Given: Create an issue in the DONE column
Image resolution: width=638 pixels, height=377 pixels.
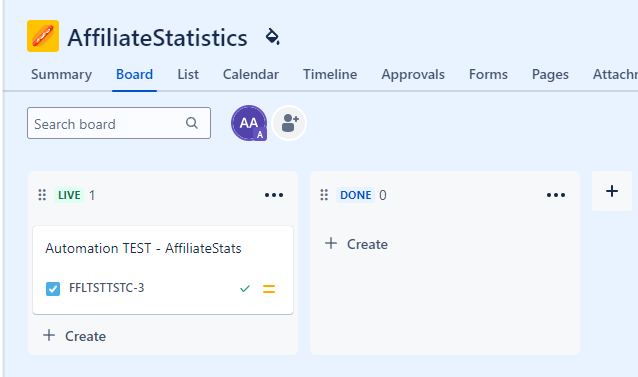Looking at the screenshot, I should point(356,244).
